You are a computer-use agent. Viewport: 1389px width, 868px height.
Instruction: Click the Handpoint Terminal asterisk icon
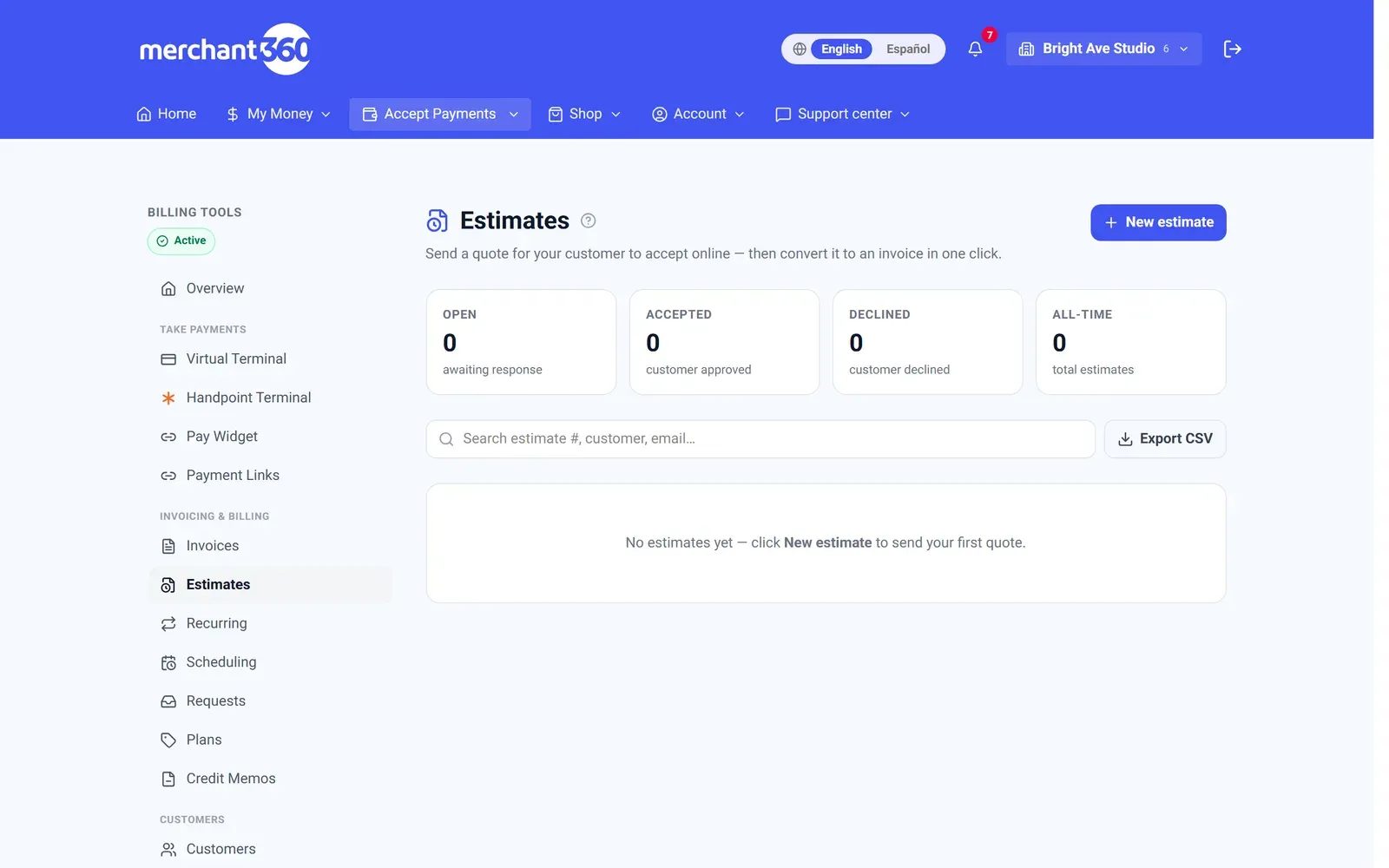pos(168,398)
